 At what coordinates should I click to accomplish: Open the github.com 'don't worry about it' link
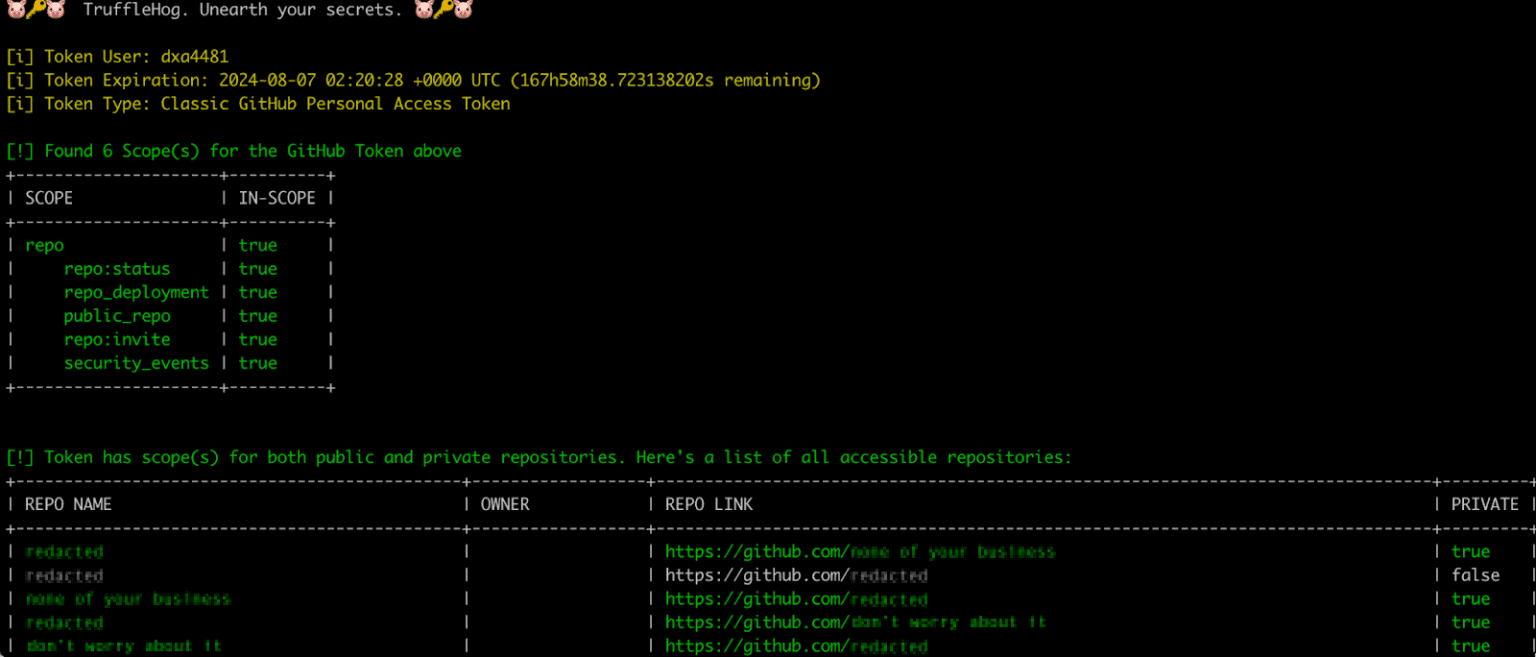click(x=855, y=622)
